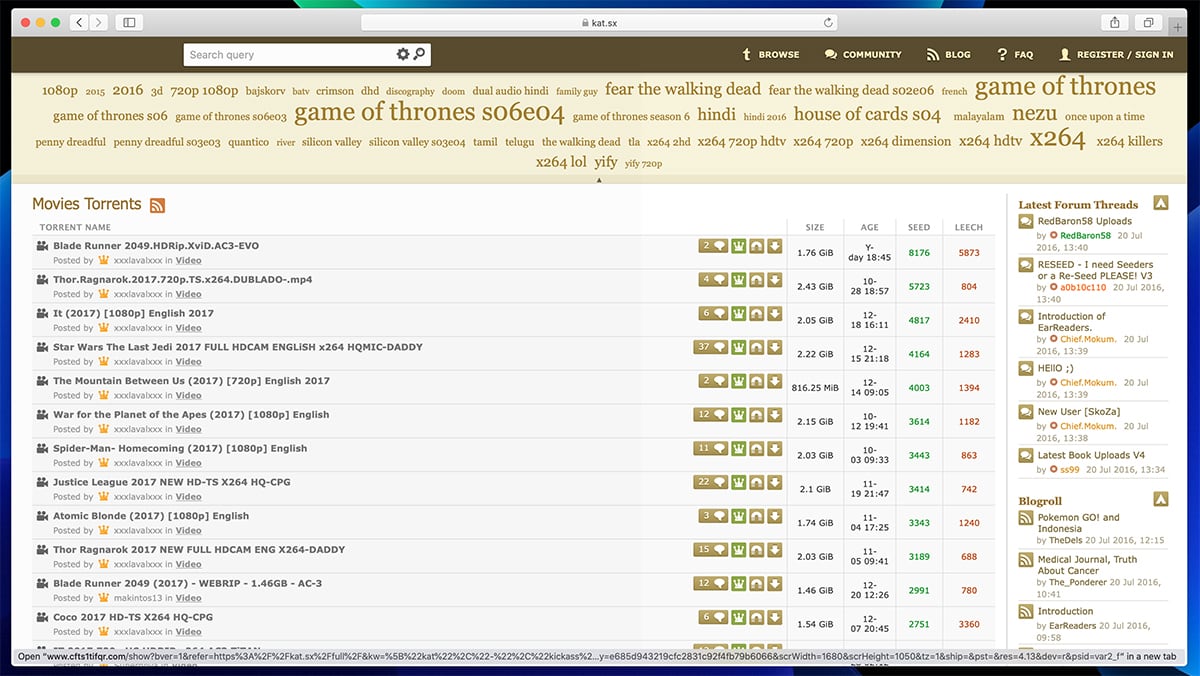Go to the Blog section
The height and width of the screenshot is (676, 1200).
pyautogui.click(x=949, y=55)
